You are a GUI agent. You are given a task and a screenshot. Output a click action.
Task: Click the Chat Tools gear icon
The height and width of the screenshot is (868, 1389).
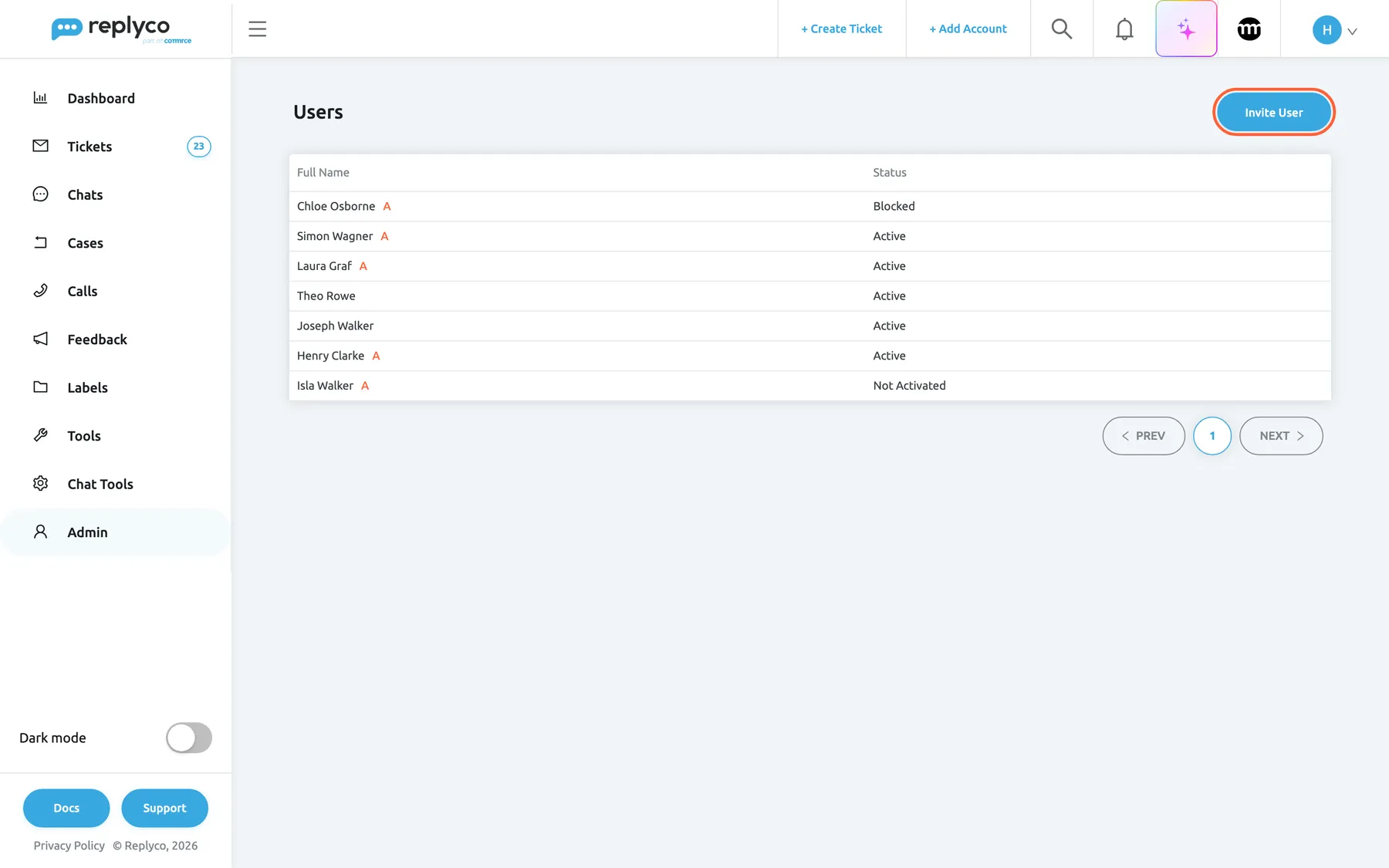coord(40,484)
